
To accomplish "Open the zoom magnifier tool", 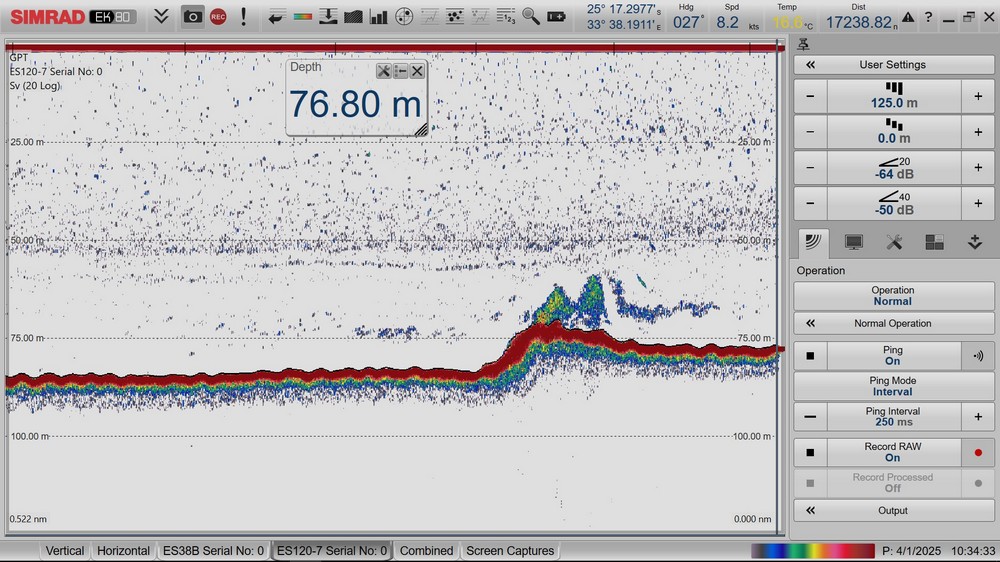I will pyautogui.click(x=531, y=17).
